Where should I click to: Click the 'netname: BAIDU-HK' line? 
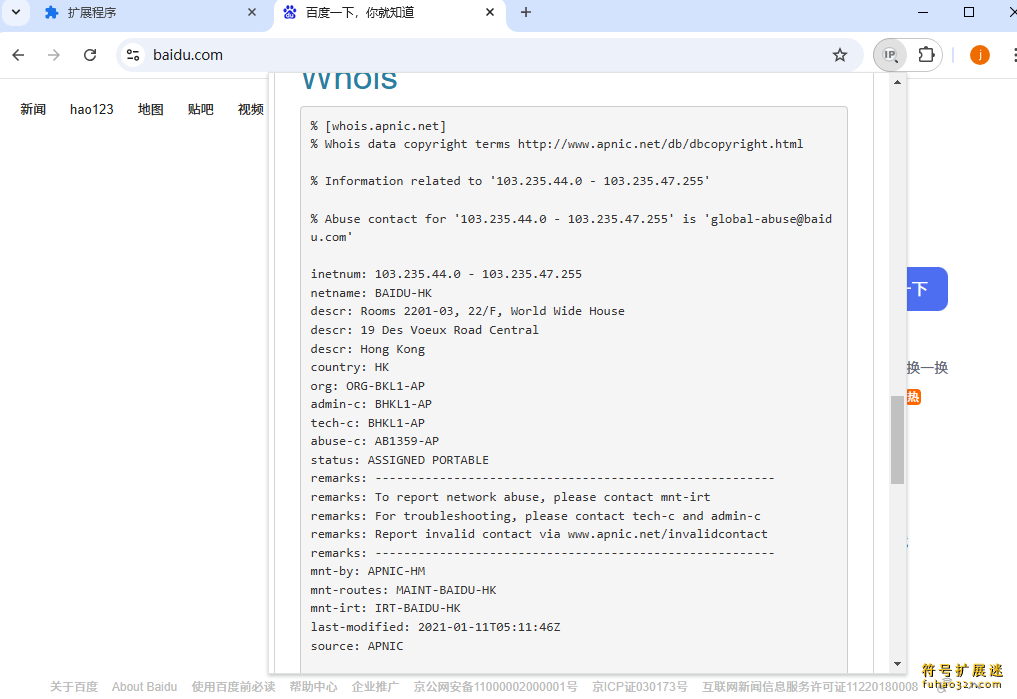pyautogui.click(x=371, y=293)
